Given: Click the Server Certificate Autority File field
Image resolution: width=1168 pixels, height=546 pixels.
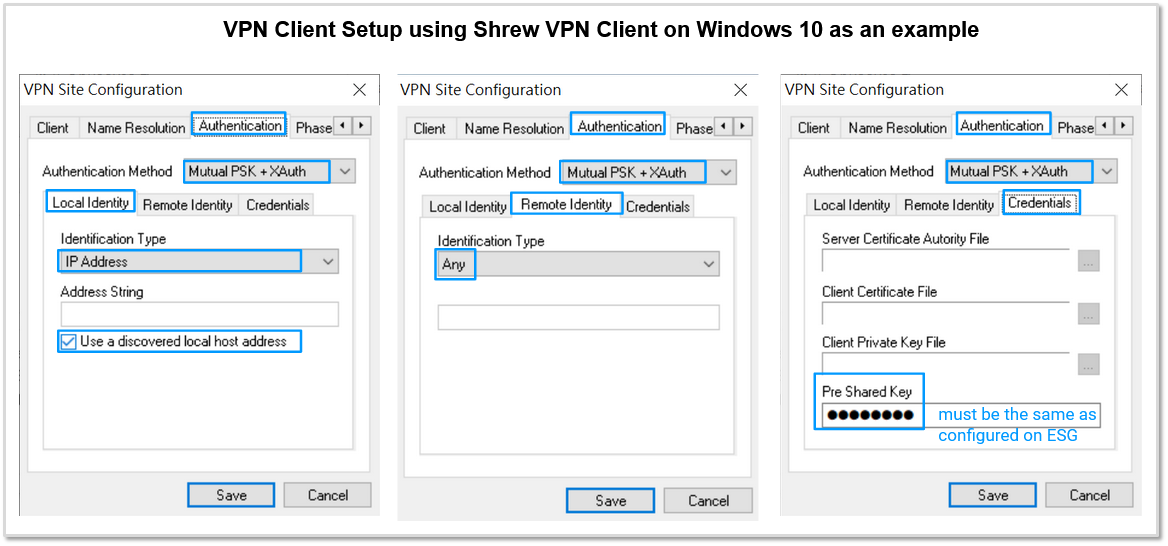Looking at the screenshot, I should pos(946,260).
